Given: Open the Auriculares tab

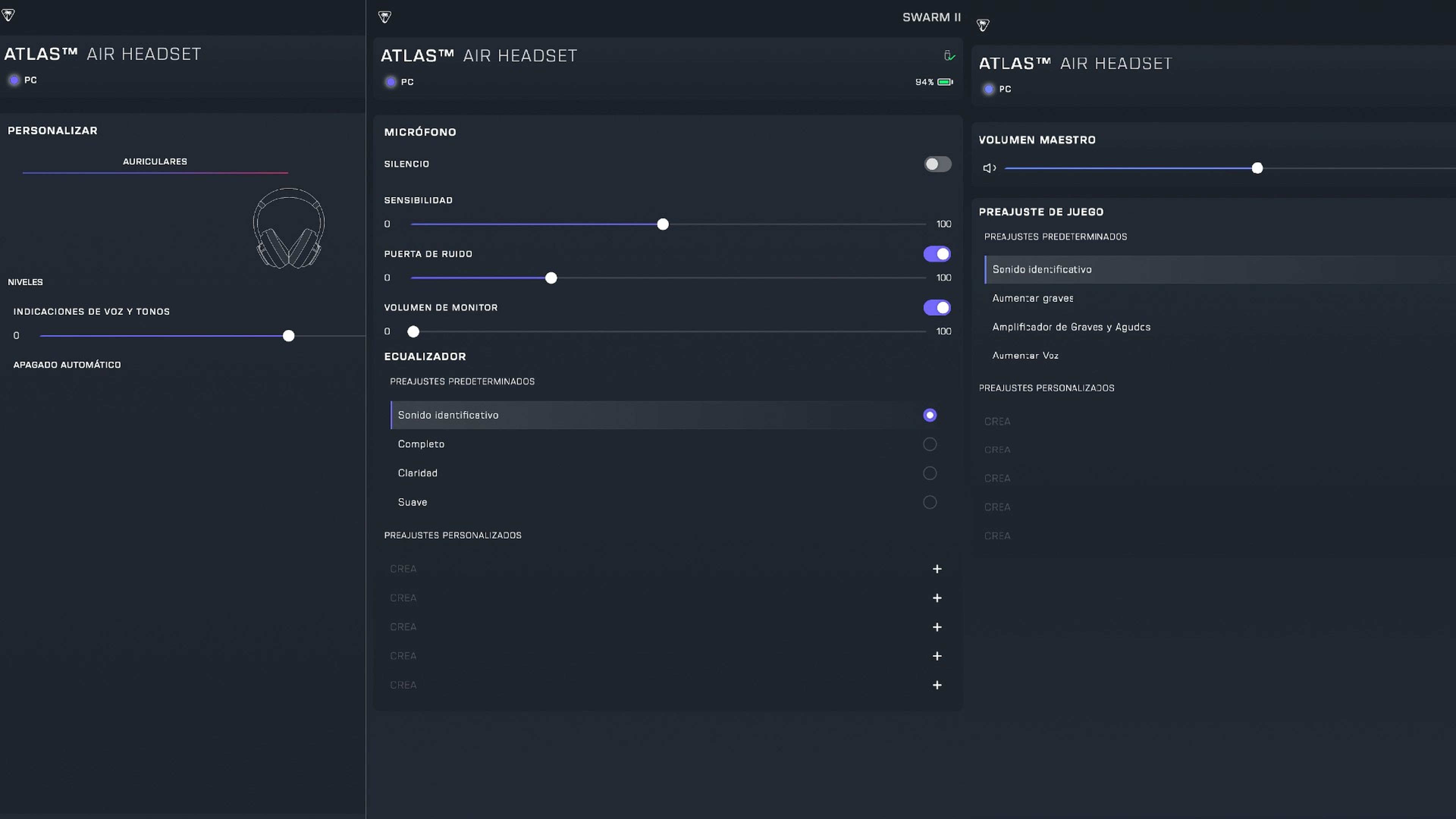Looking at the screenshot, I should (x=155, y=162).
